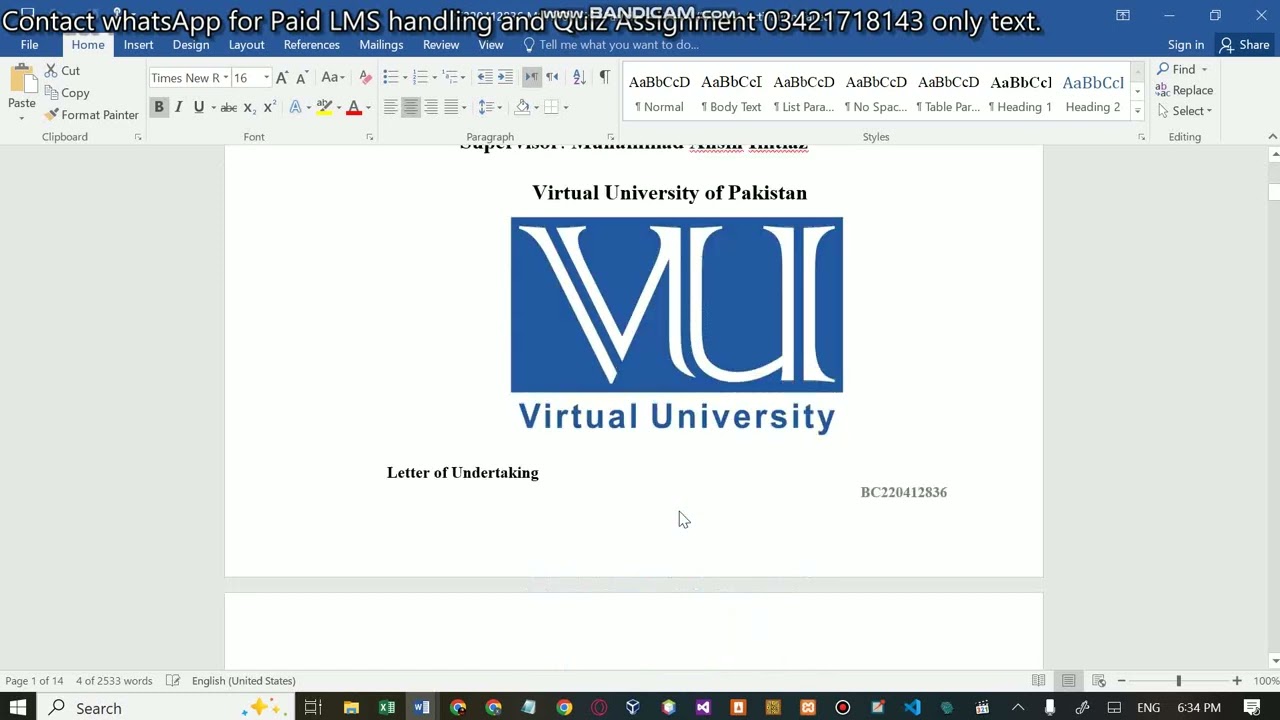The height and width of the screenshot is (720, 1280).
Task: Open Change Case dropdown
Action: pos(333,78)
